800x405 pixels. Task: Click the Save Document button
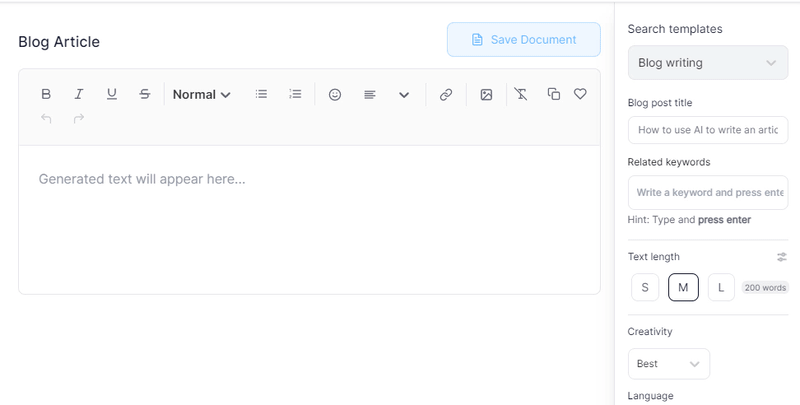[524, 40]
